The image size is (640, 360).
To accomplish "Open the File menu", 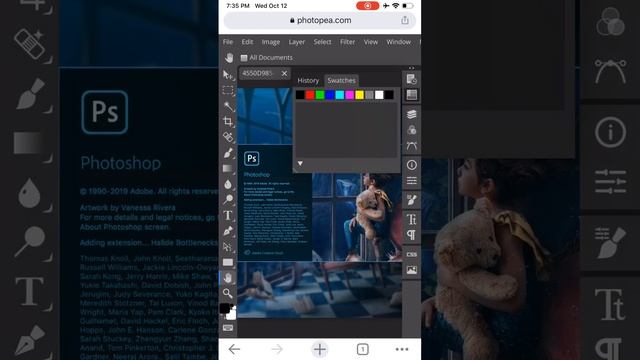I will (x=228, y=42).
